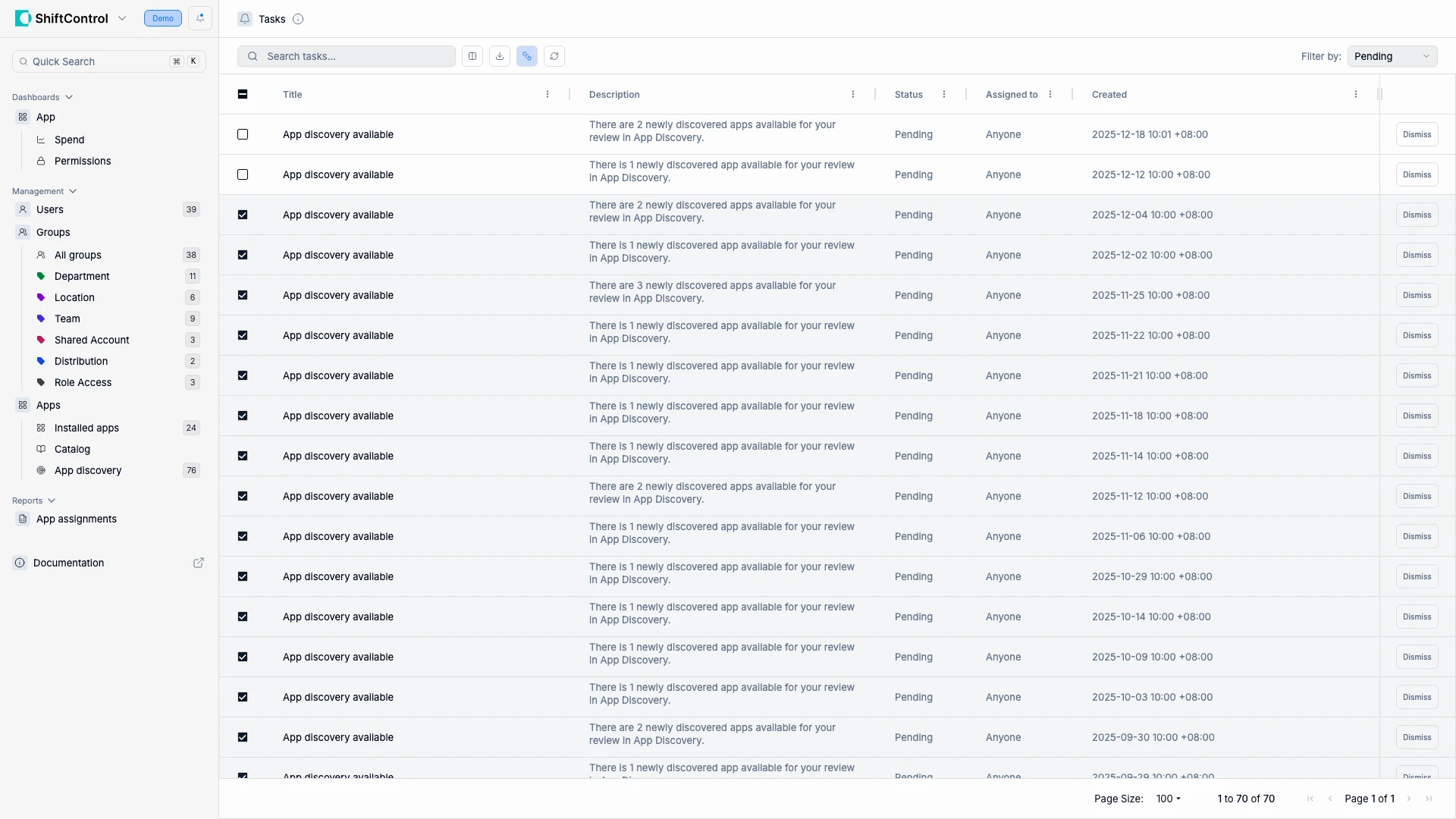The width and height of the screenshot is (1456, 819).
Task: Open the Quick Search box
Action: pyautogui.click(x=109, y=61)
